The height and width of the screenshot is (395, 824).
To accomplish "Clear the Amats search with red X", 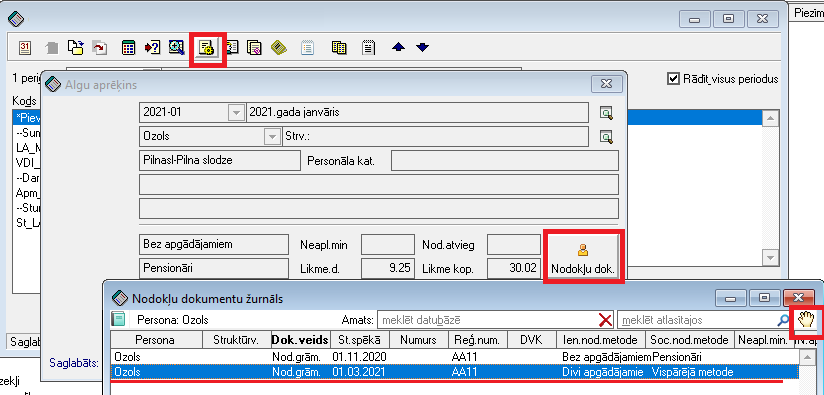I will click(606, 319).
